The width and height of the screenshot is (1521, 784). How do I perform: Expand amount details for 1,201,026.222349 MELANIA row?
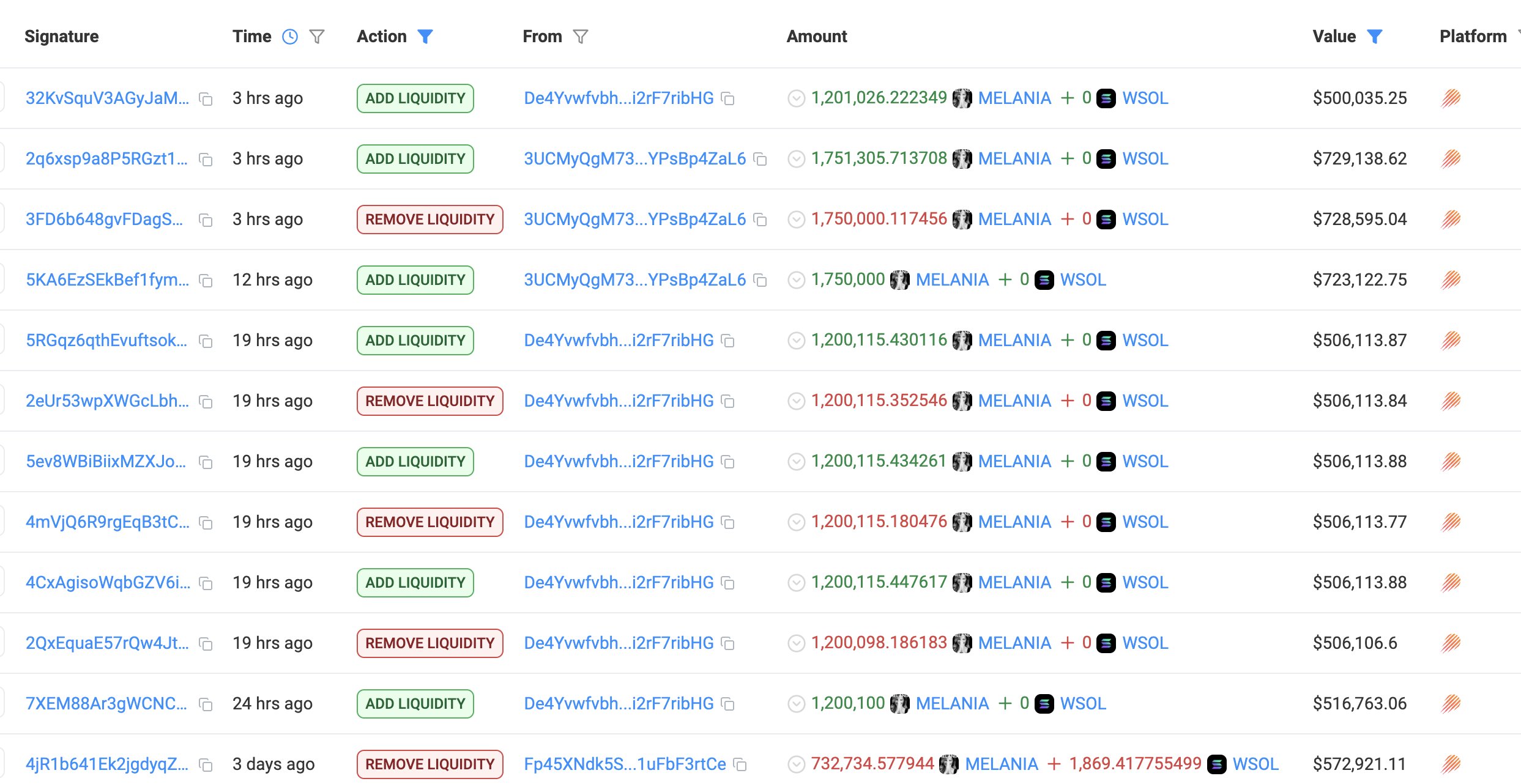(x=796, y=98)
